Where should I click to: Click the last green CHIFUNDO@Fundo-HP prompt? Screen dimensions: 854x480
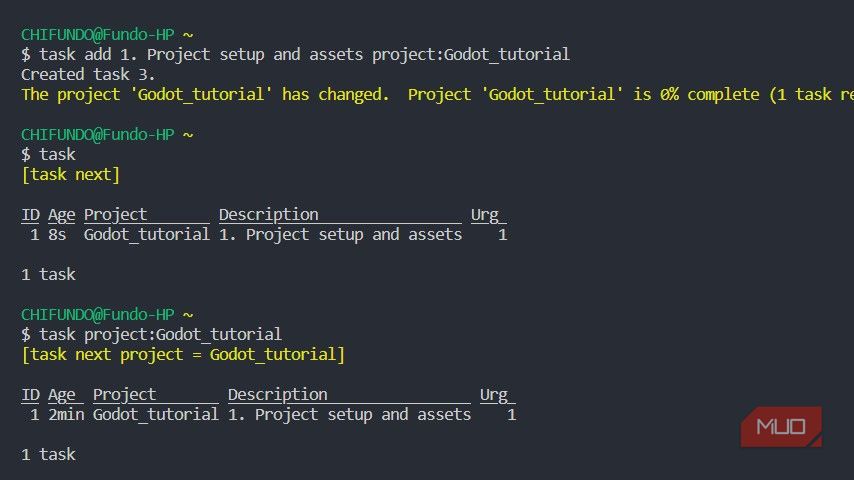[x=98, y=314]
